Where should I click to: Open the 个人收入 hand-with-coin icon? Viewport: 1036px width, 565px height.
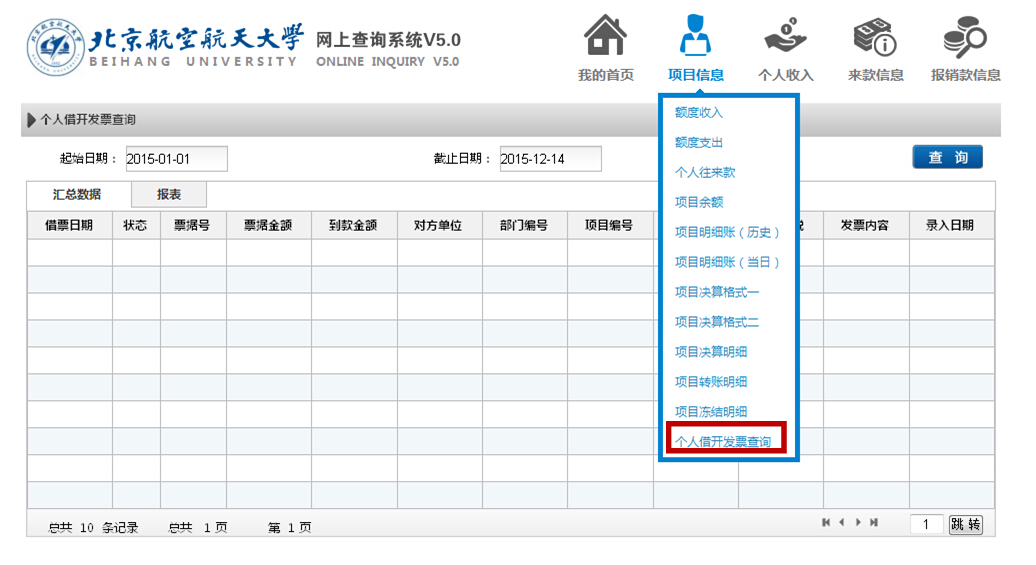[785, 38]
